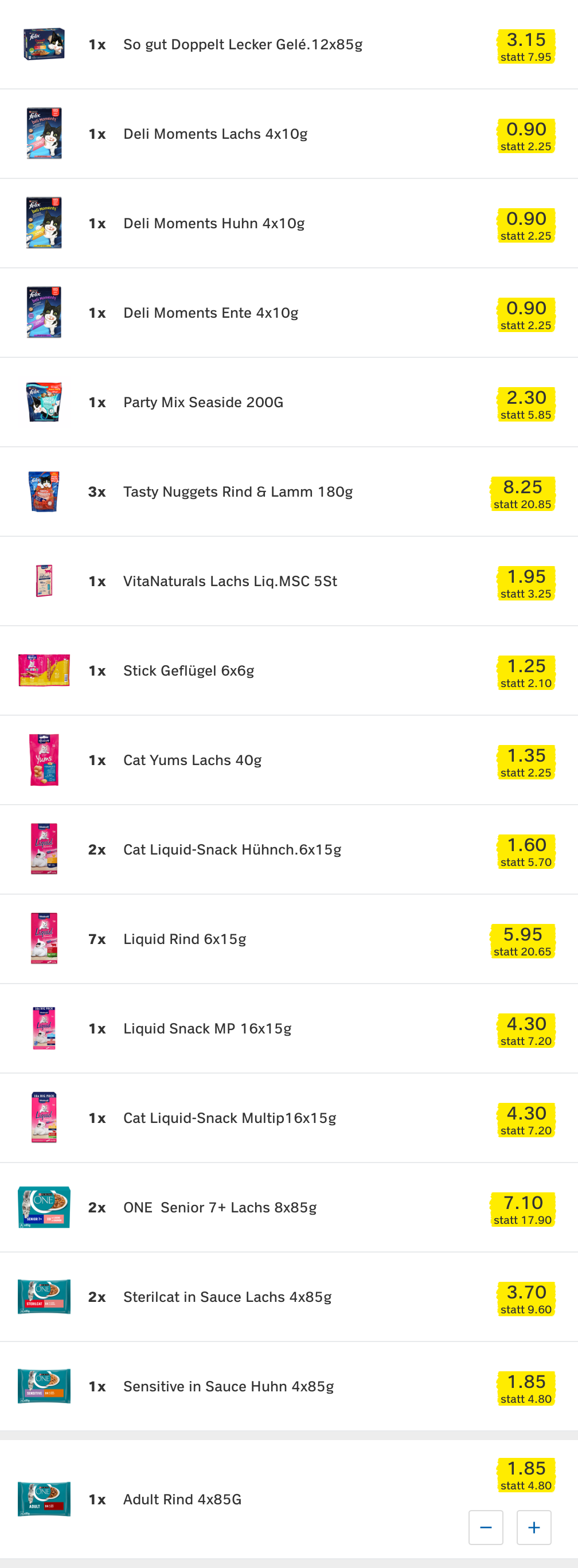Screen dimensions: 578x1568
Task: Select the Party Mix Seaside product image
Action: 44,403
